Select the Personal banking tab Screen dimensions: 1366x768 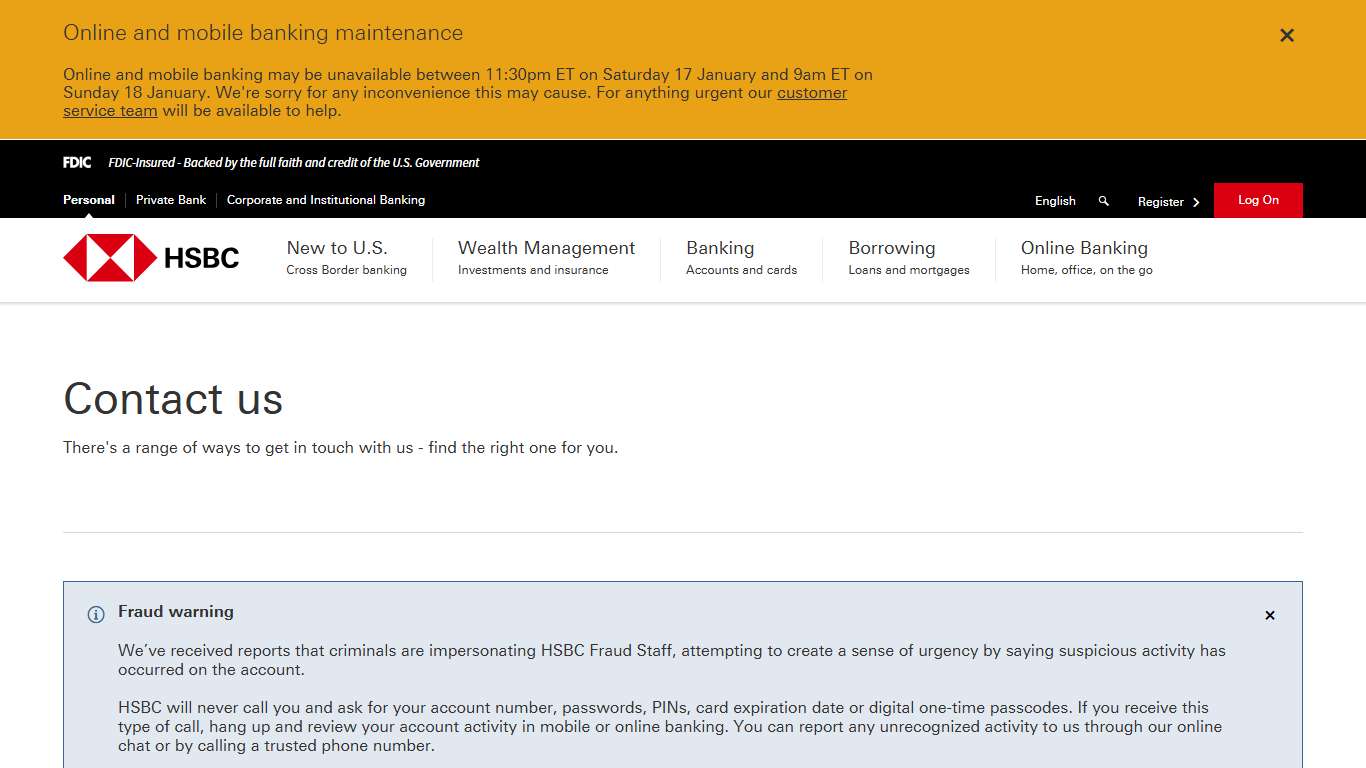88,200
